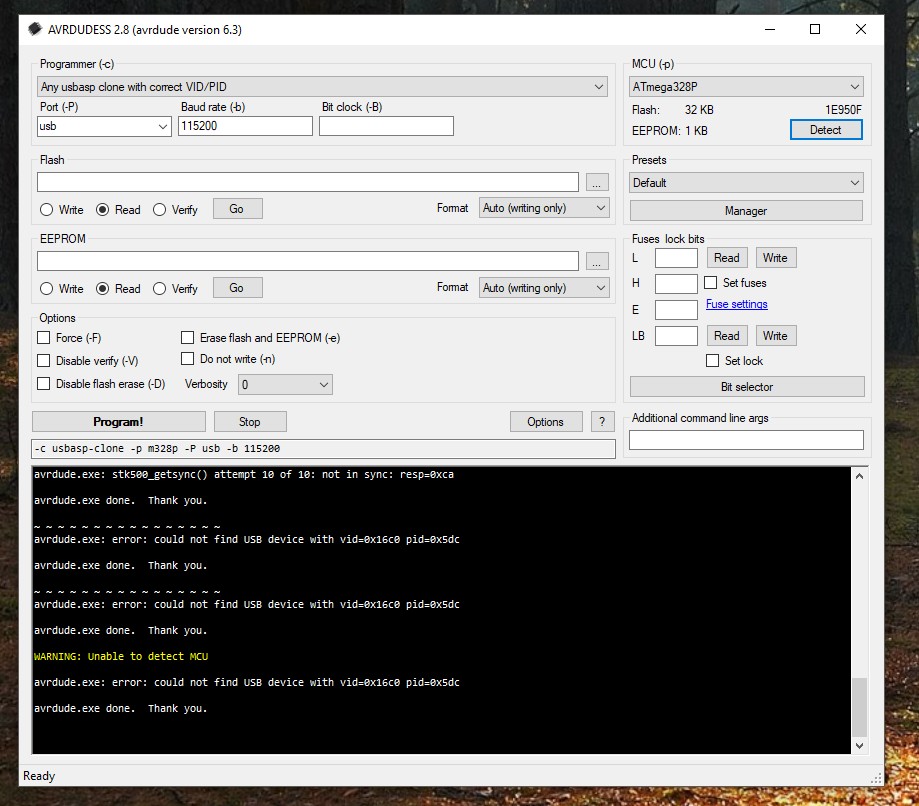Screen dimensions: 919x806
Task: Select the Flash Verify radio button
Action: click(x=159, y=209)
